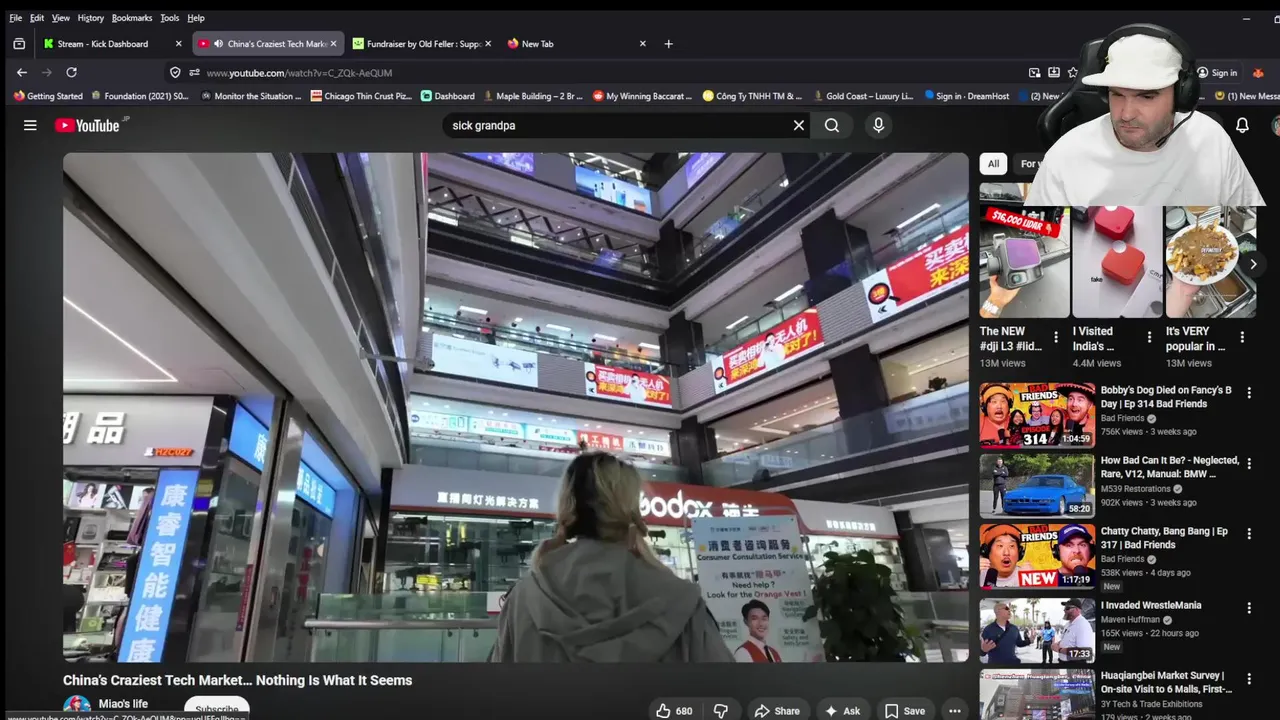Open options for The NEW #dji L3 short
The width and height of the screenshot is (1280, 720).
click(x=1056, y=337)
